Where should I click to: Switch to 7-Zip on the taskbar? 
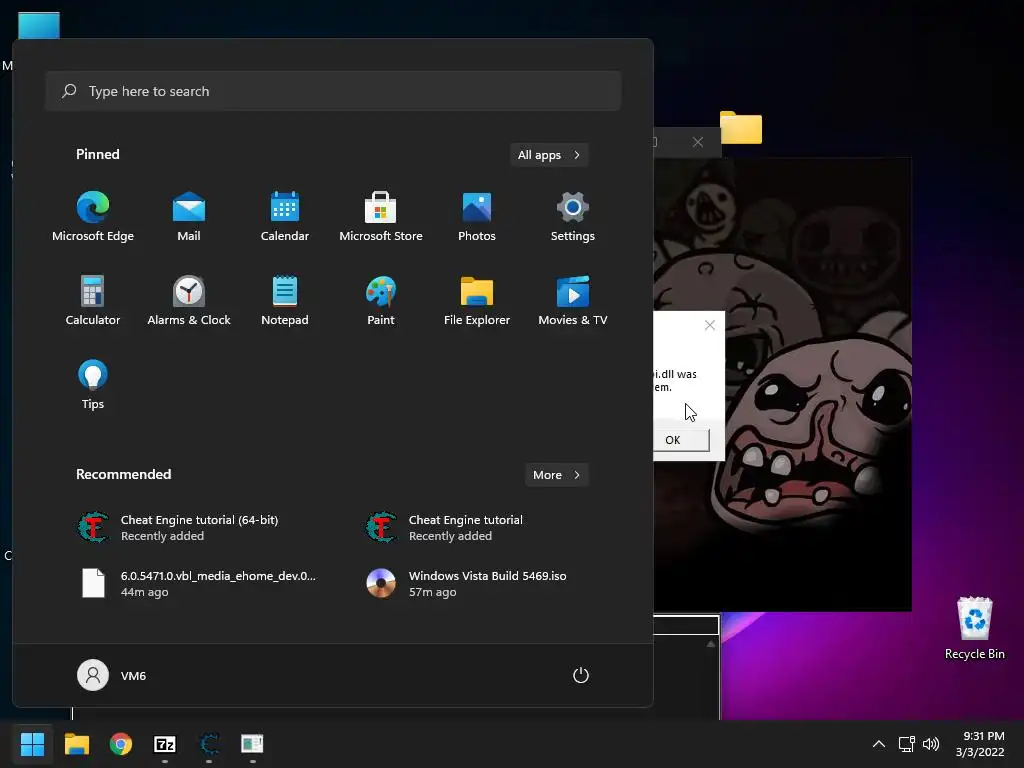pos(165,744)
